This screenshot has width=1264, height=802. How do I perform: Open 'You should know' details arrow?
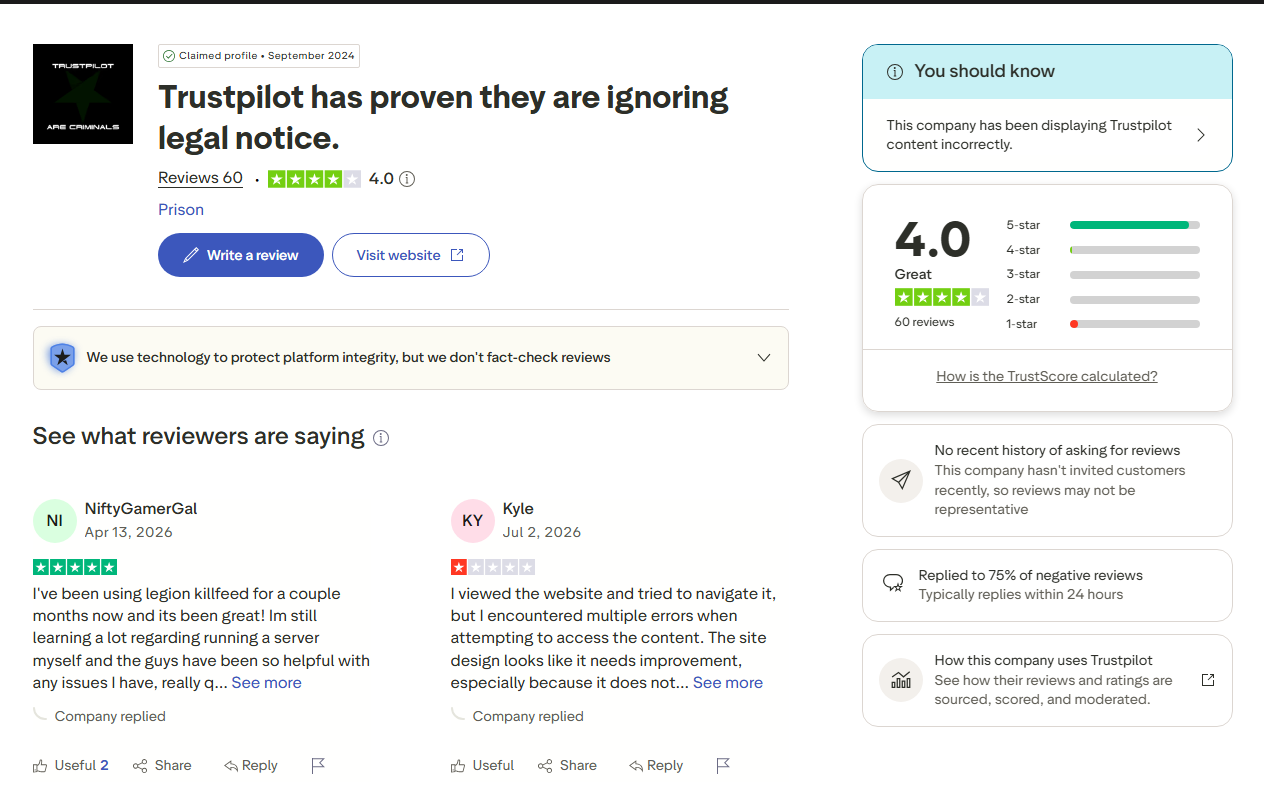1201,135
